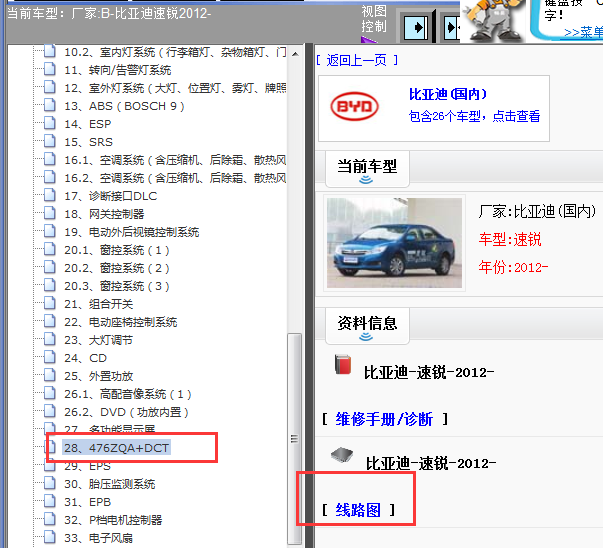Screen dimensions: 603x548
Task: Select first 16.1、空调系统 entry
Action: (x=175, y=160)
